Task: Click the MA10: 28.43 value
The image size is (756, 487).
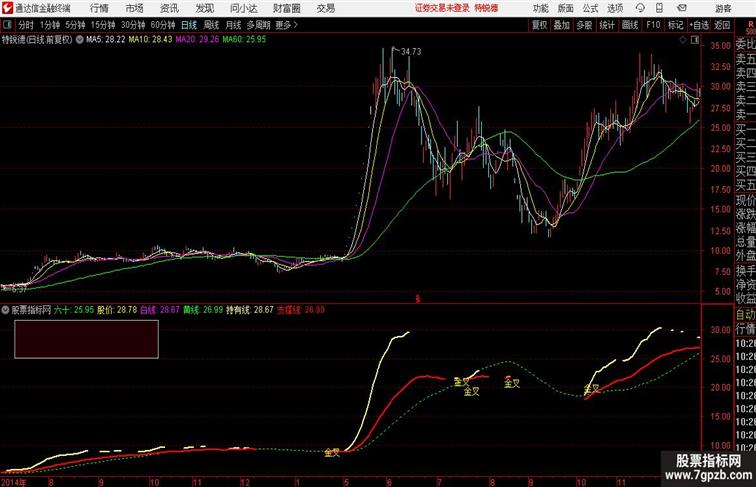Action: pyautogui.click(x=150, y=40)
